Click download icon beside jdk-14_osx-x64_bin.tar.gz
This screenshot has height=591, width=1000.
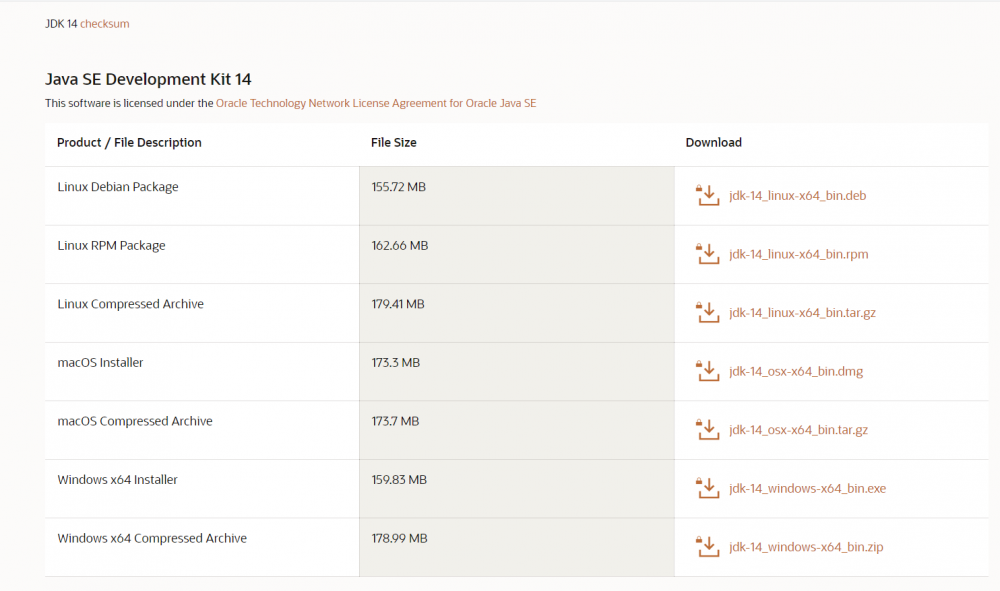point(707,430)
